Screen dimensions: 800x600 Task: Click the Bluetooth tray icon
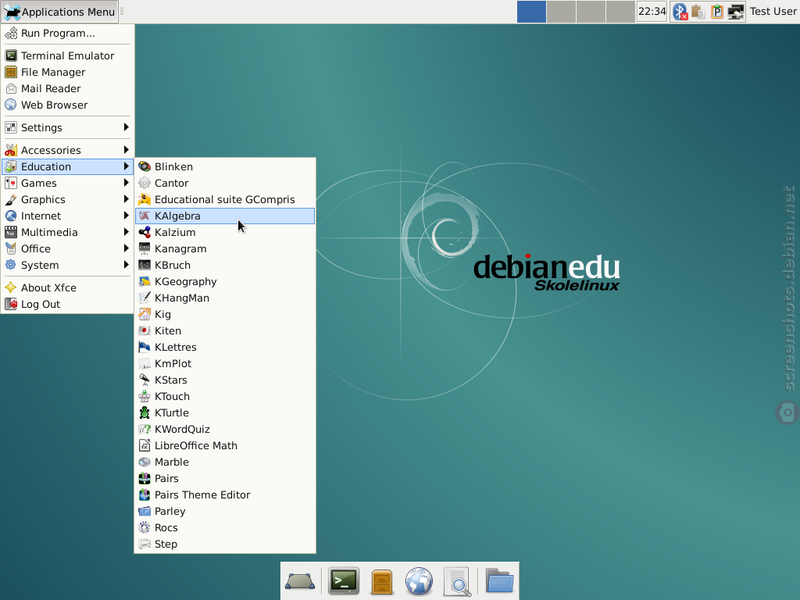[x=680, y=12]
